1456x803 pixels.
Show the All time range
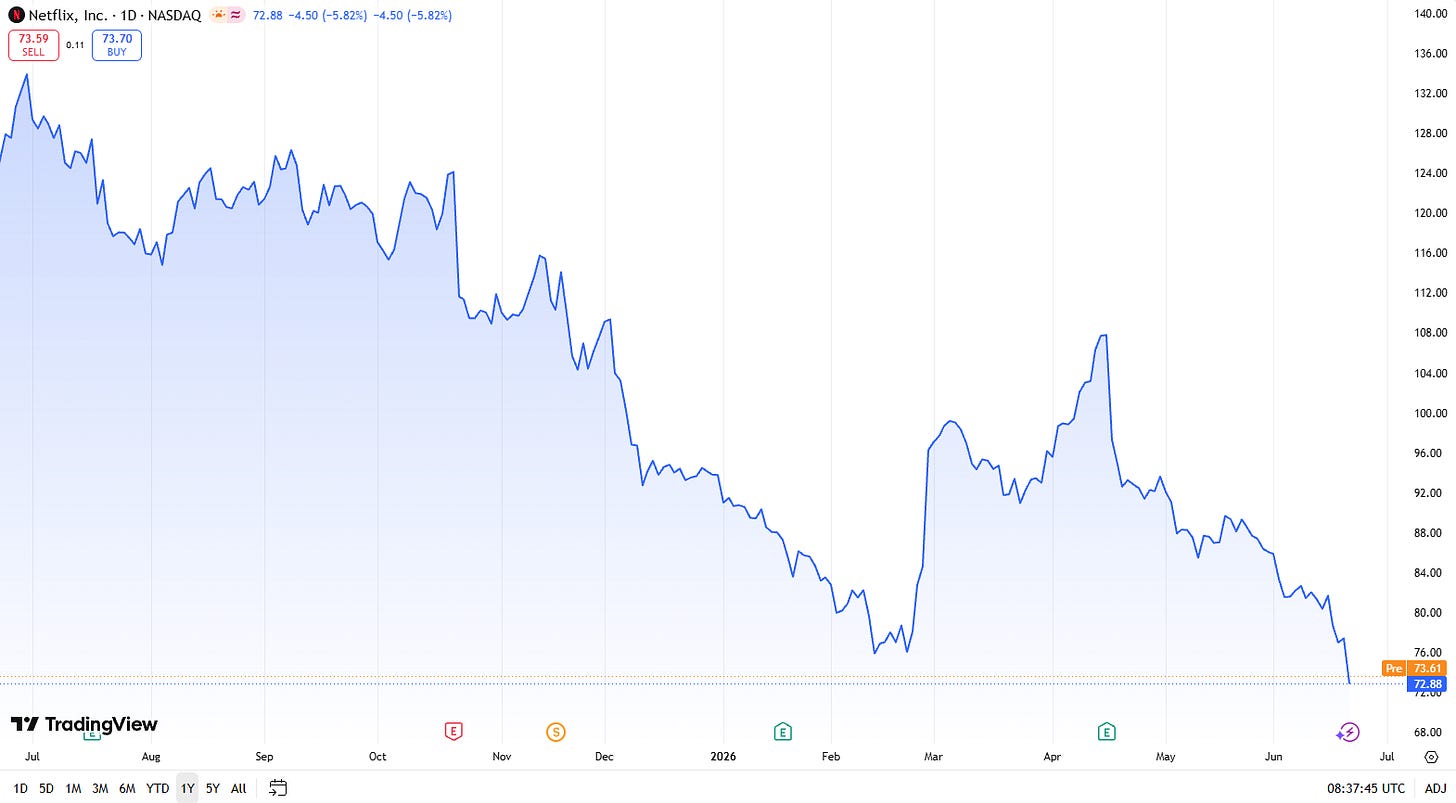[x=238, y=788]
